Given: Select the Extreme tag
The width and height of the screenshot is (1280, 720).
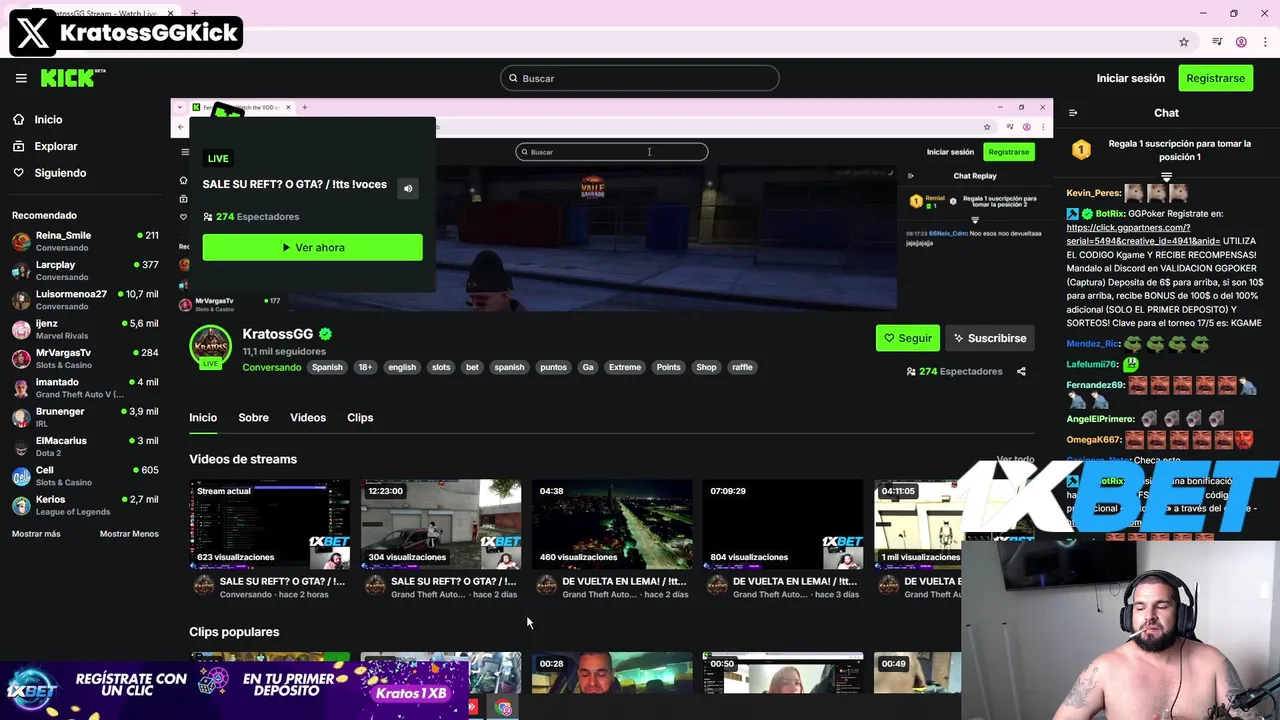Looking at the screenshot, I should [x=625, y=367].
